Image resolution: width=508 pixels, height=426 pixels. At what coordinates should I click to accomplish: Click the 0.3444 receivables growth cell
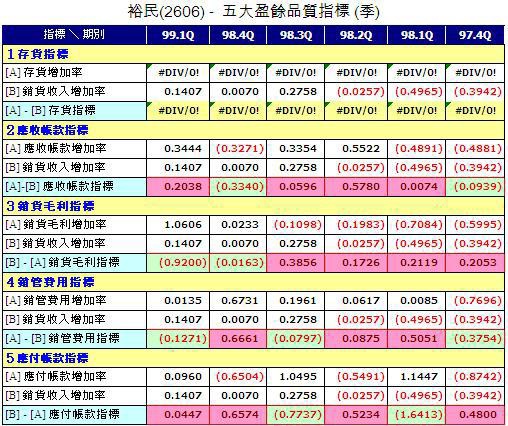[178, 149]
